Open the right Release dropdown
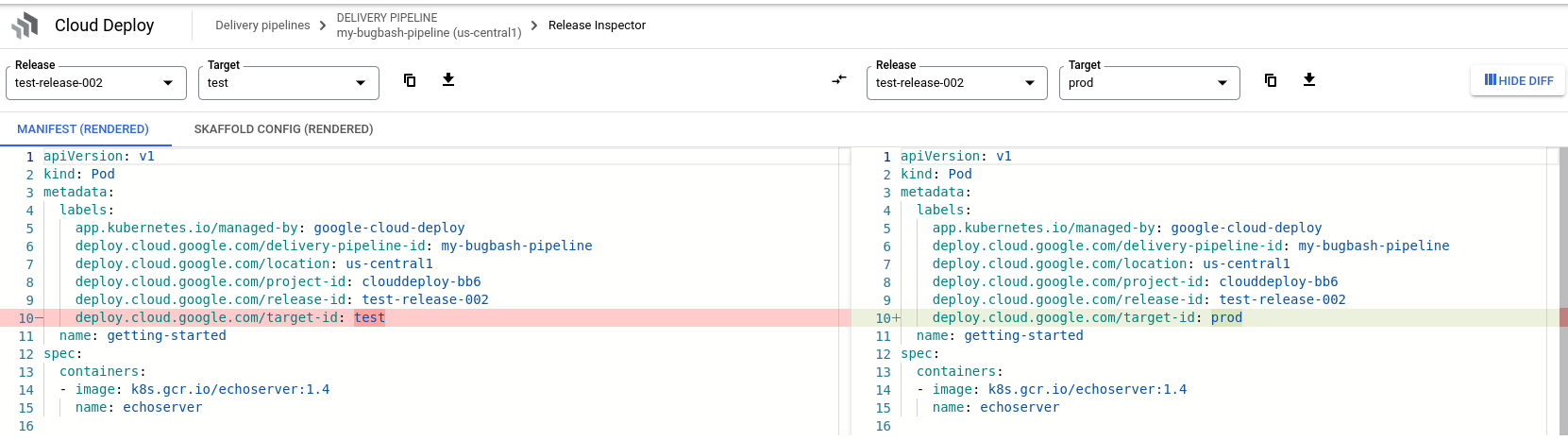Image resolution: width=1568 pixels, height=441 pixels. (955, 83)
